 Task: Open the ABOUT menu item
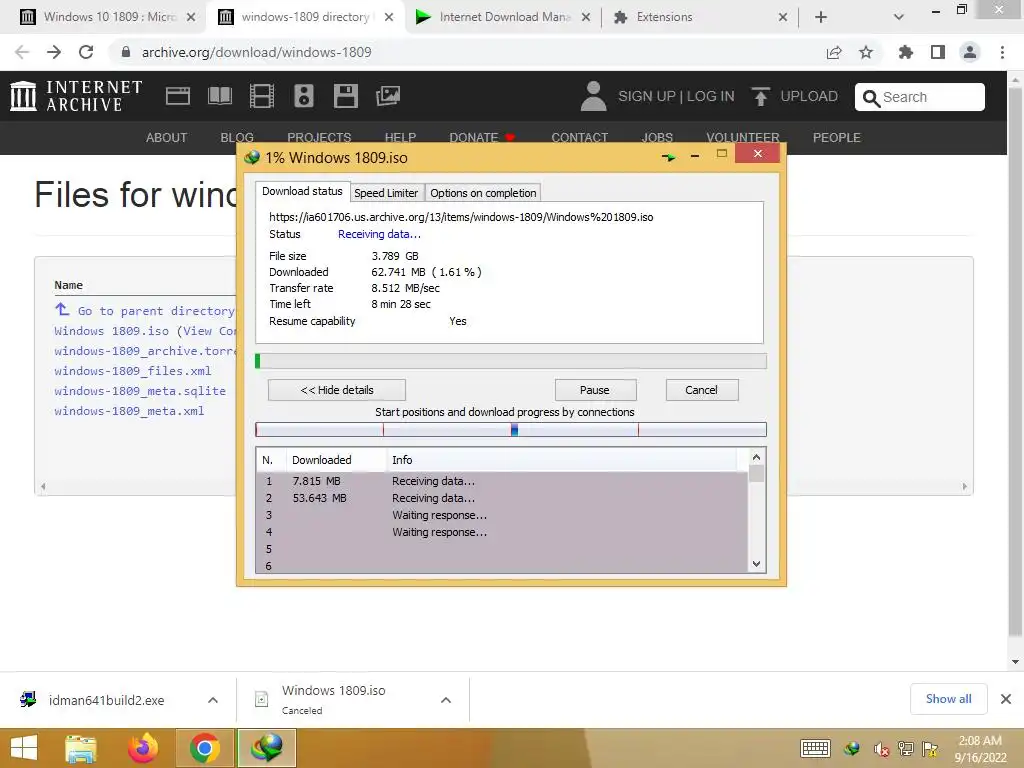pos(166,137)
